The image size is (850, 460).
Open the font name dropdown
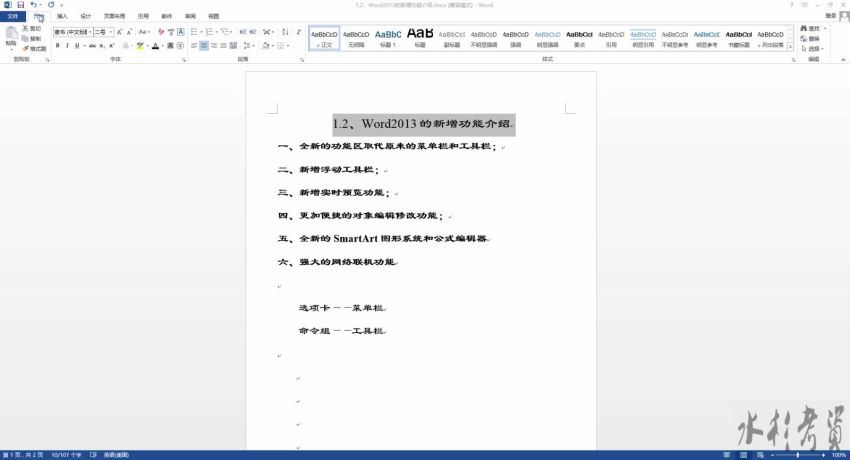(90, 32)
